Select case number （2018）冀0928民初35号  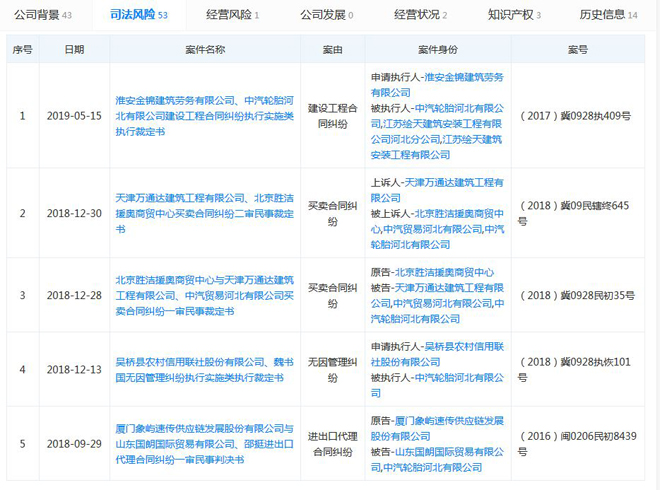577,296
